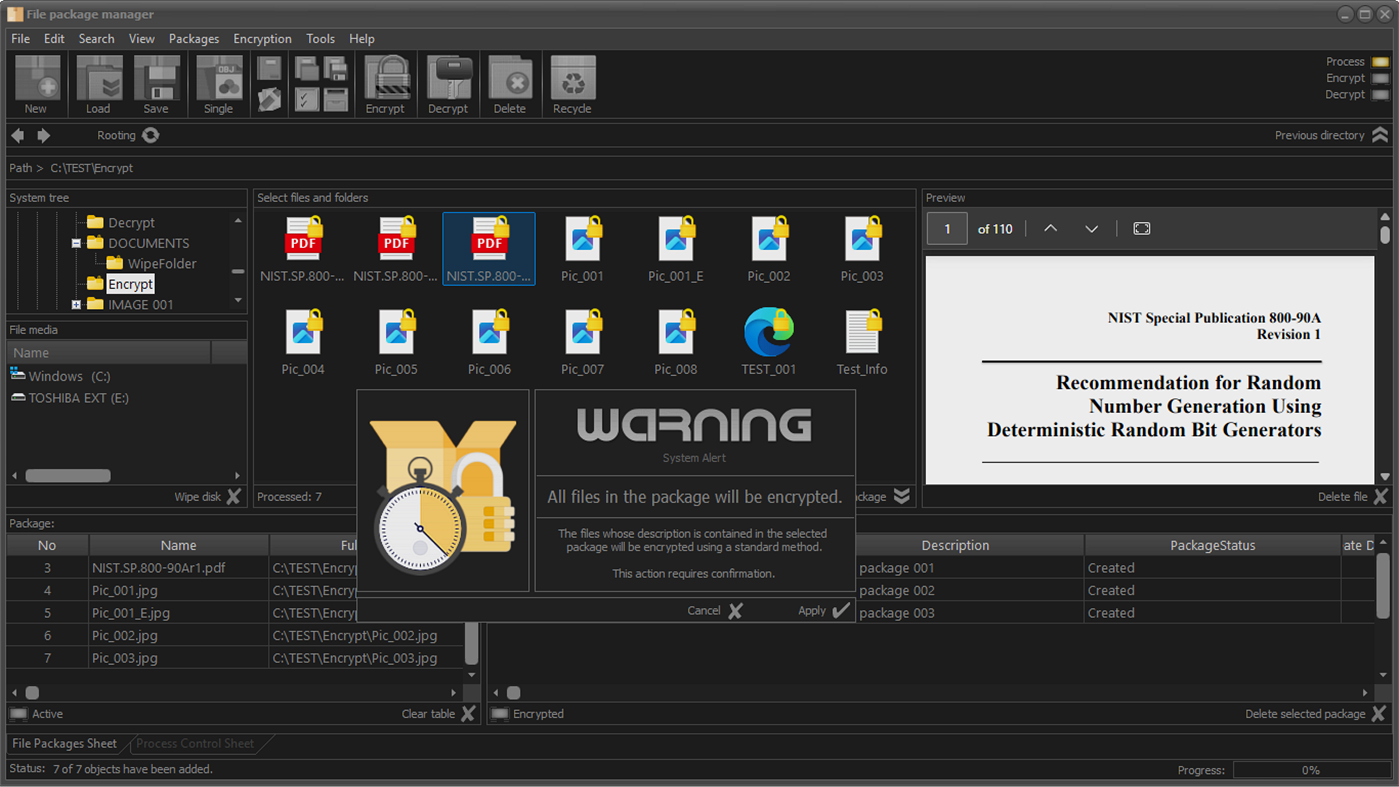
Task: Refresh the directory with the Rooting icon
Action: (x=150, y=135)
